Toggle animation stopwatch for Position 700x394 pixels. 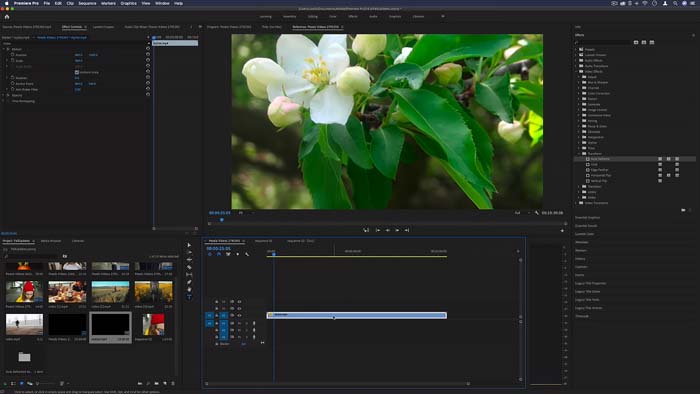(x=12, y=55)
